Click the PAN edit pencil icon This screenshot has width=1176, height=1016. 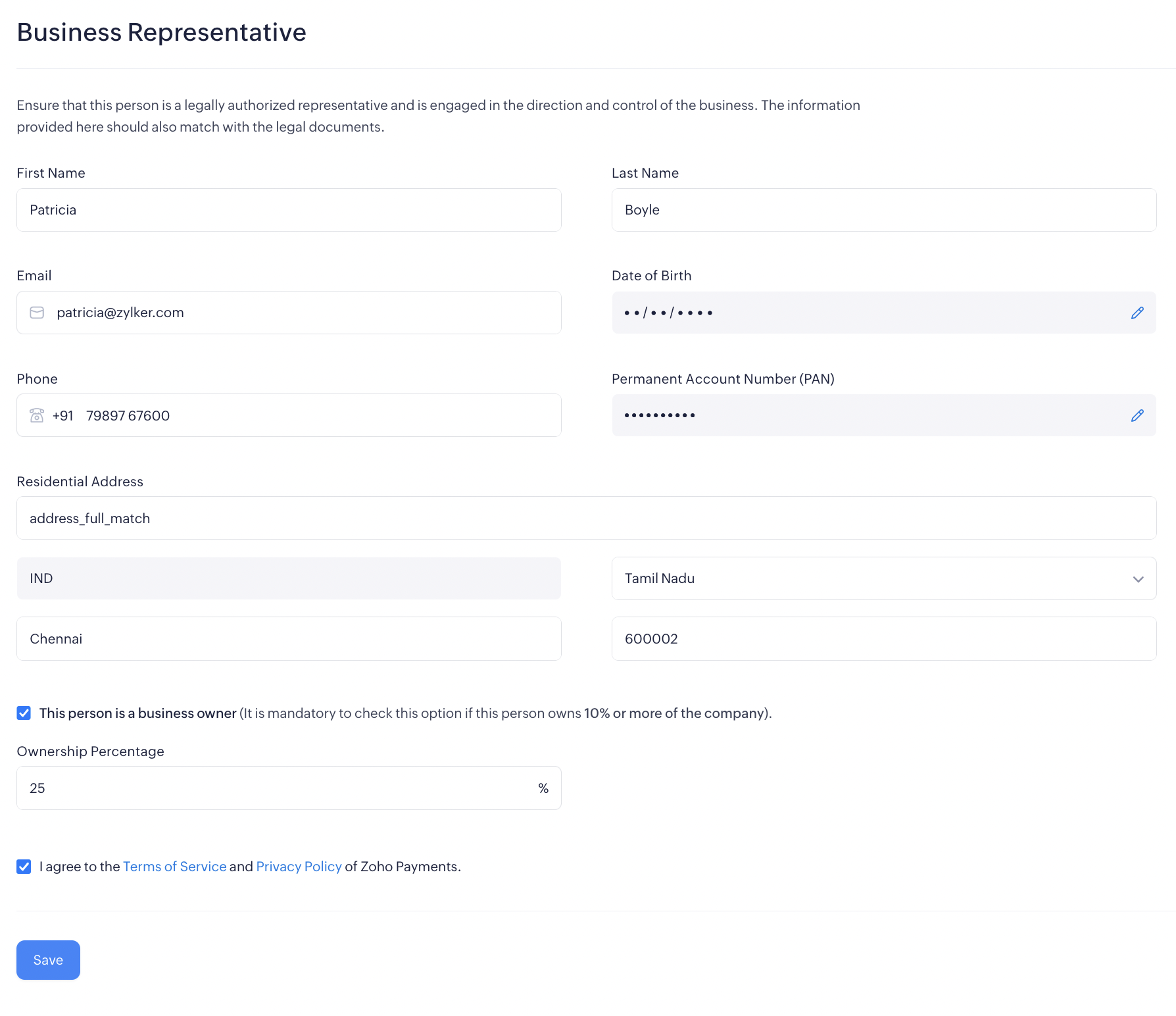(x=1137, y=415)
